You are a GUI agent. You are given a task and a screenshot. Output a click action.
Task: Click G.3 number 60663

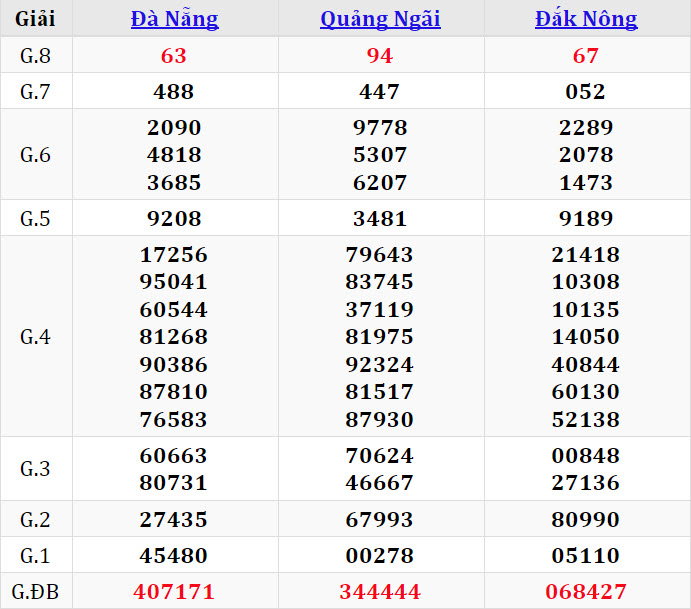coord(174,456)
